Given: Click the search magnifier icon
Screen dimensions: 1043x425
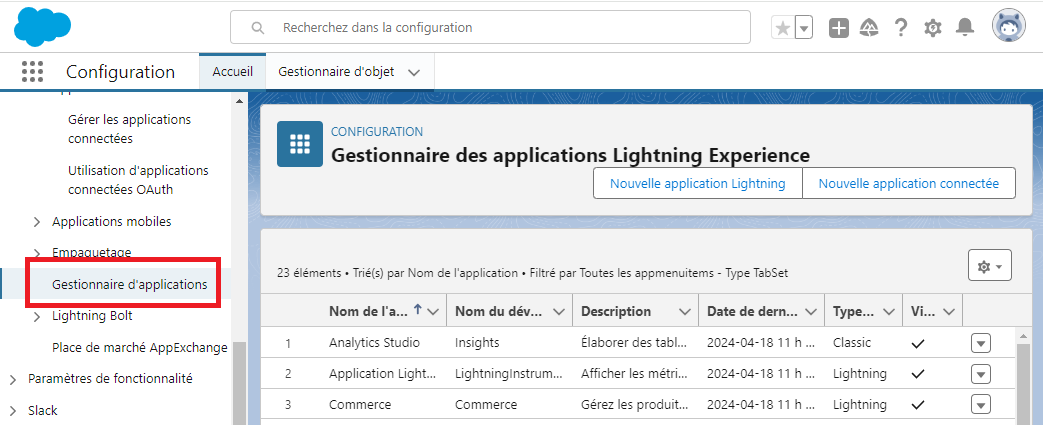Looking at the screenshot, I should pyautogui.click(x=257, y=28).
